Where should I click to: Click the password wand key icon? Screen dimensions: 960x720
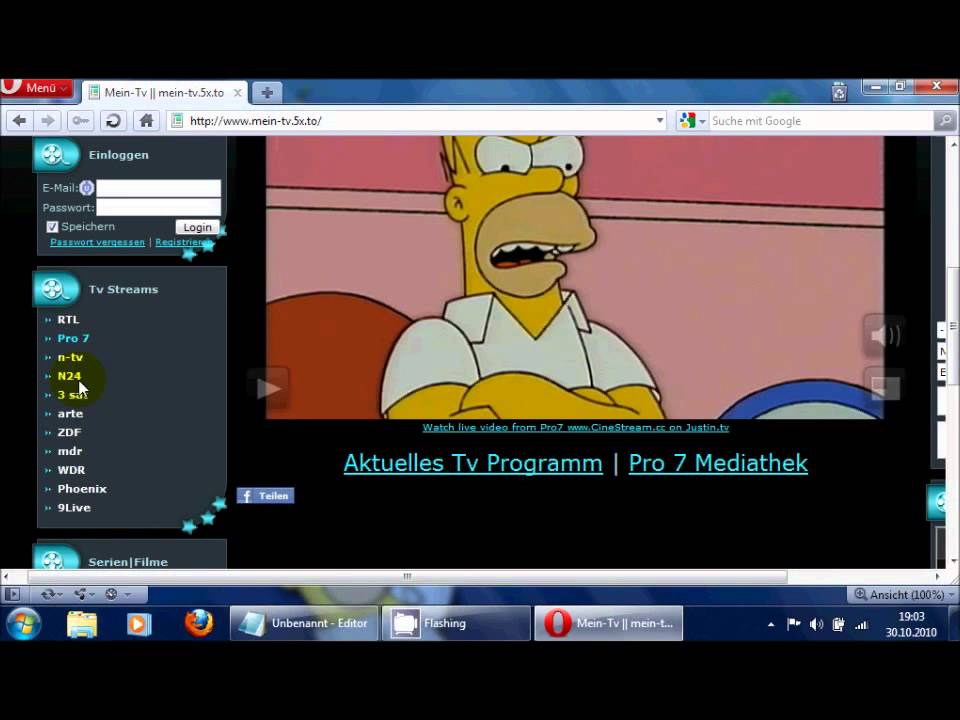[x=80, y=121]
